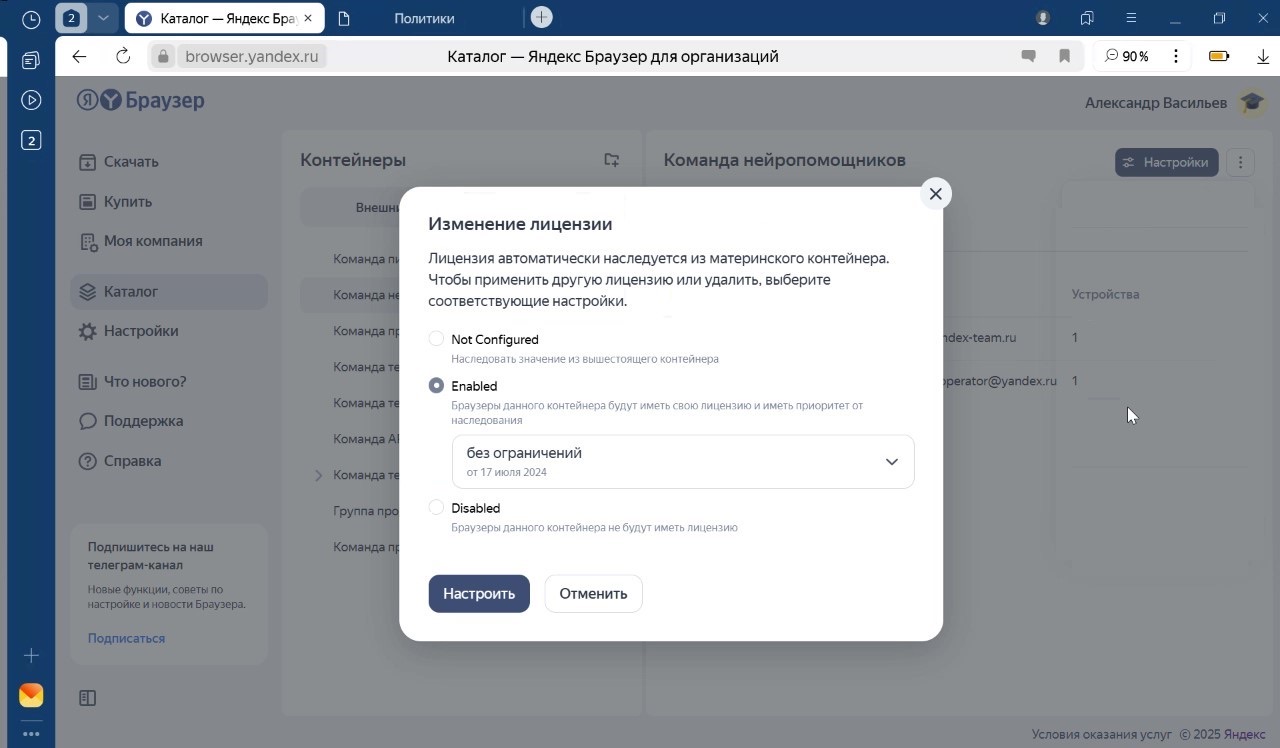Open the page reviews speech bubble icon
The height and width of the screenshot is (748, 1280).
coord(1028,56)
